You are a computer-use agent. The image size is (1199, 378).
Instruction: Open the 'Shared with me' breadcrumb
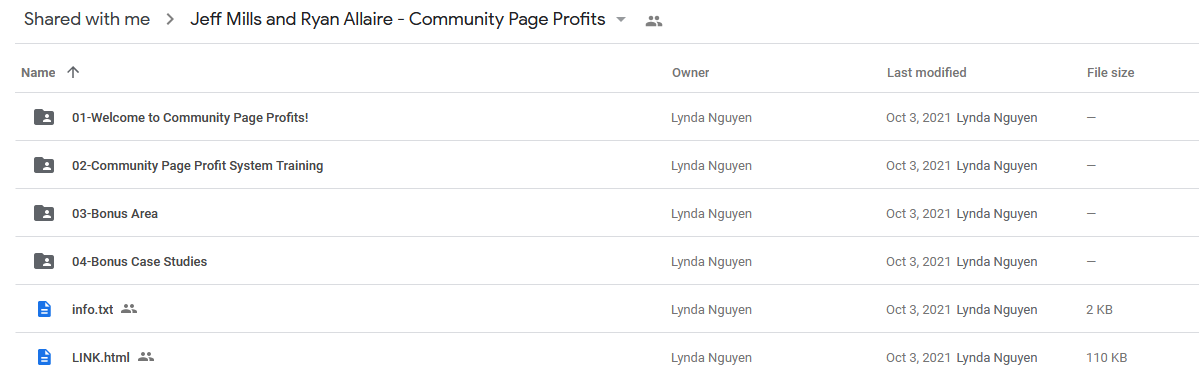tap(86, 20)
